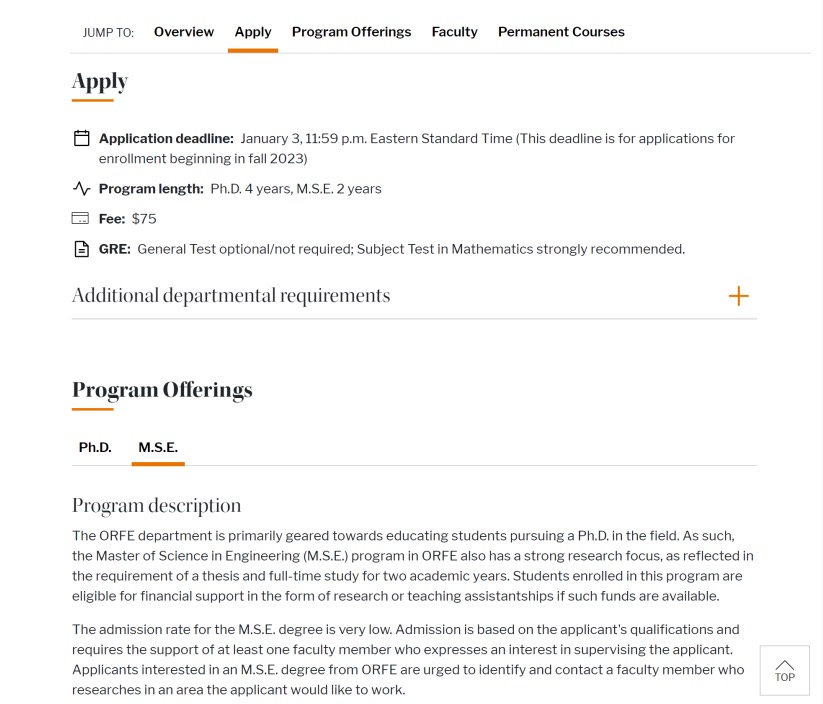The height and width of the screenshot is (704, 823).
Task: Click the JUMP TO label
Action: click(108, 33)
